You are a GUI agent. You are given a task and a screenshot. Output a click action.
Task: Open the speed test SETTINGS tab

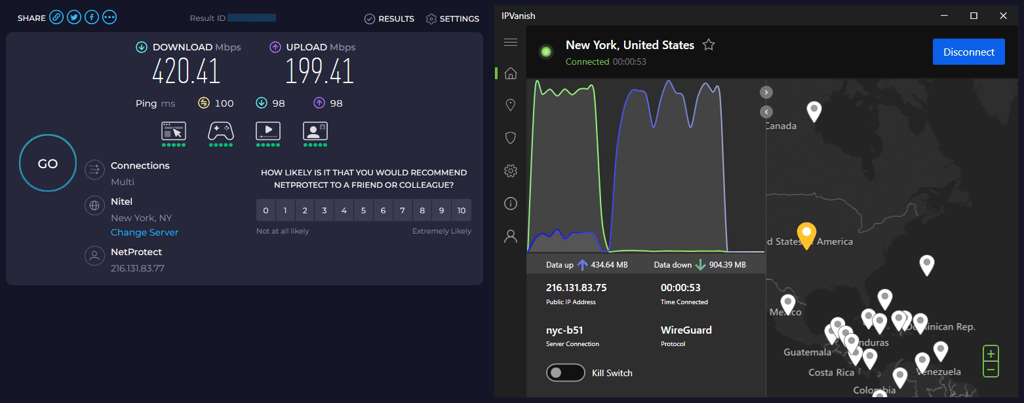pos(453,19)
